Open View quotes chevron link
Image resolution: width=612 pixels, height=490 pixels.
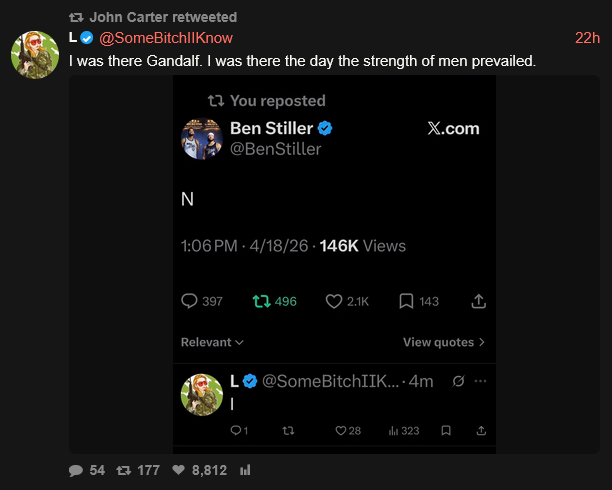tap(444, 342)
